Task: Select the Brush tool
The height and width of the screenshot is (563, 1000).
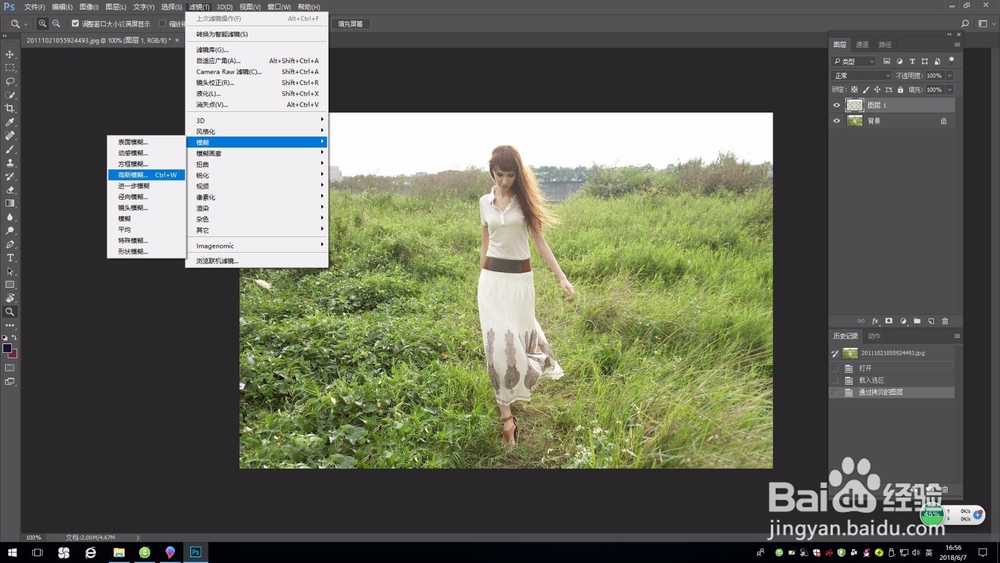Action: point(10,149)
